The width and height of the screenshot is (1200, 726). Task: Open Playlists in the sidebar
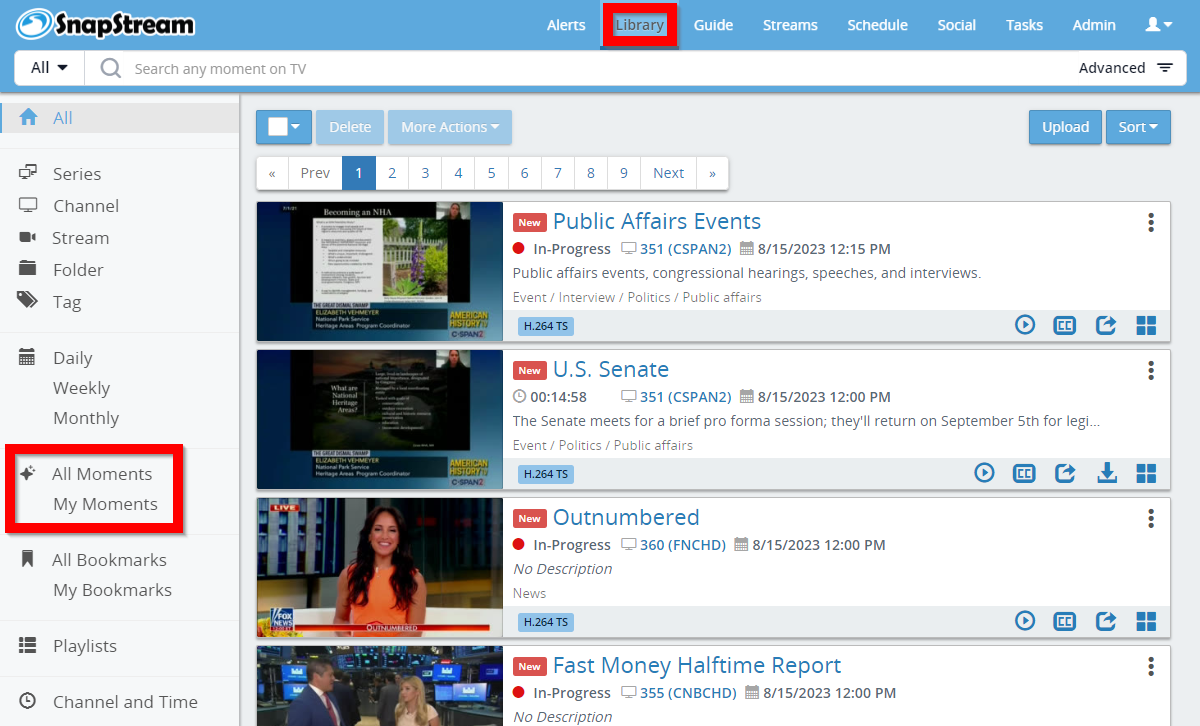pos(85,646)
